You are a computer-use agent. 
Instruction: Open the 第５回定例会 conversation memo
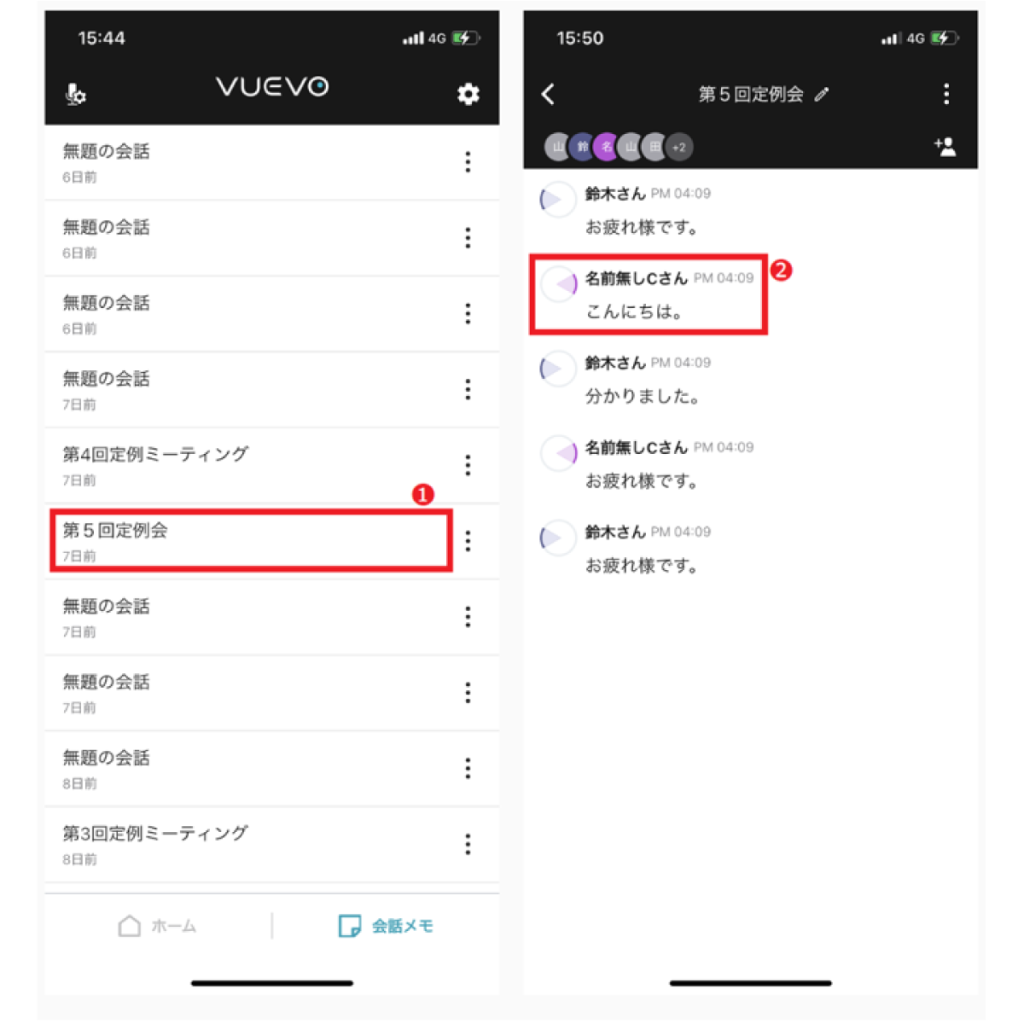[251, 541]
